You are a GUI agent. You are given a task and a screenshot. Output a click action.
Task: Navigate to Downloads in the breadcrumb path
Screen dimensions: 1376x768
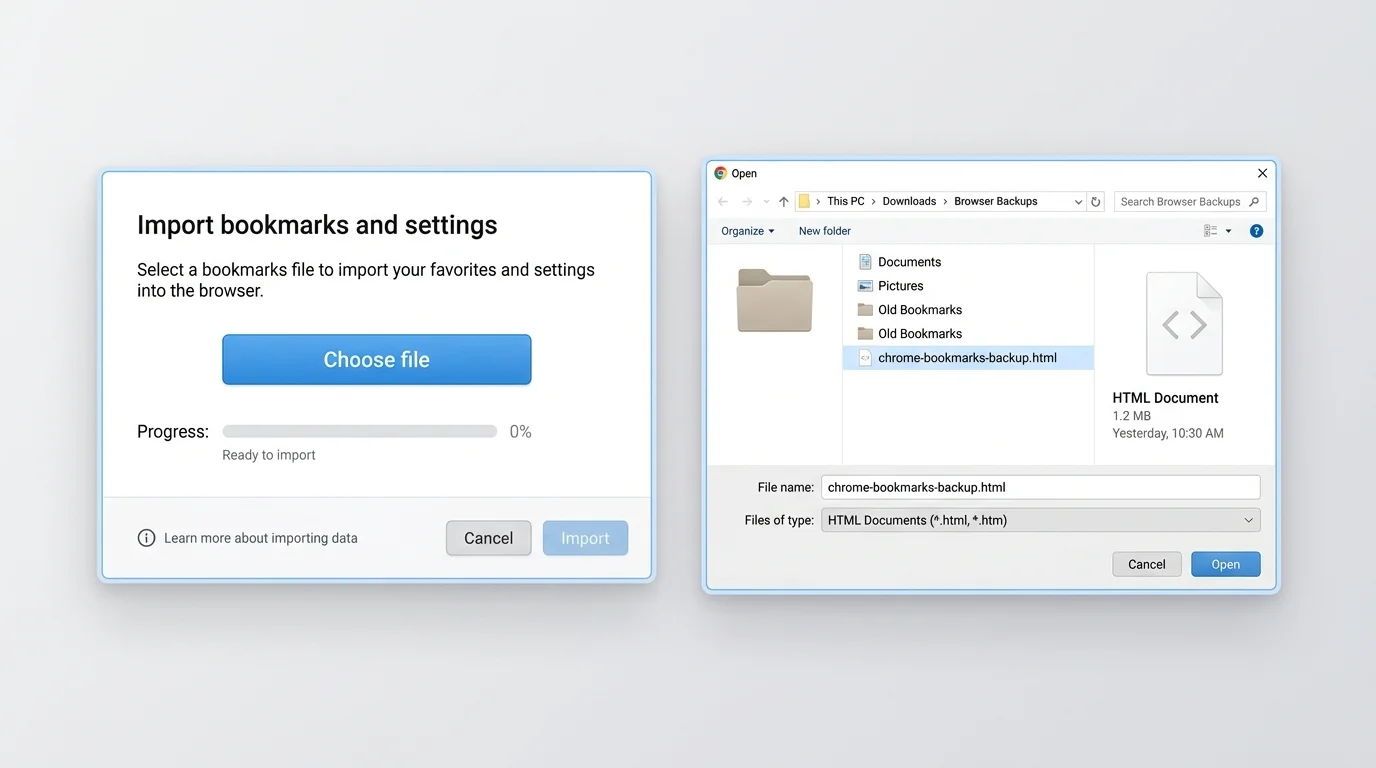(909, 201)
